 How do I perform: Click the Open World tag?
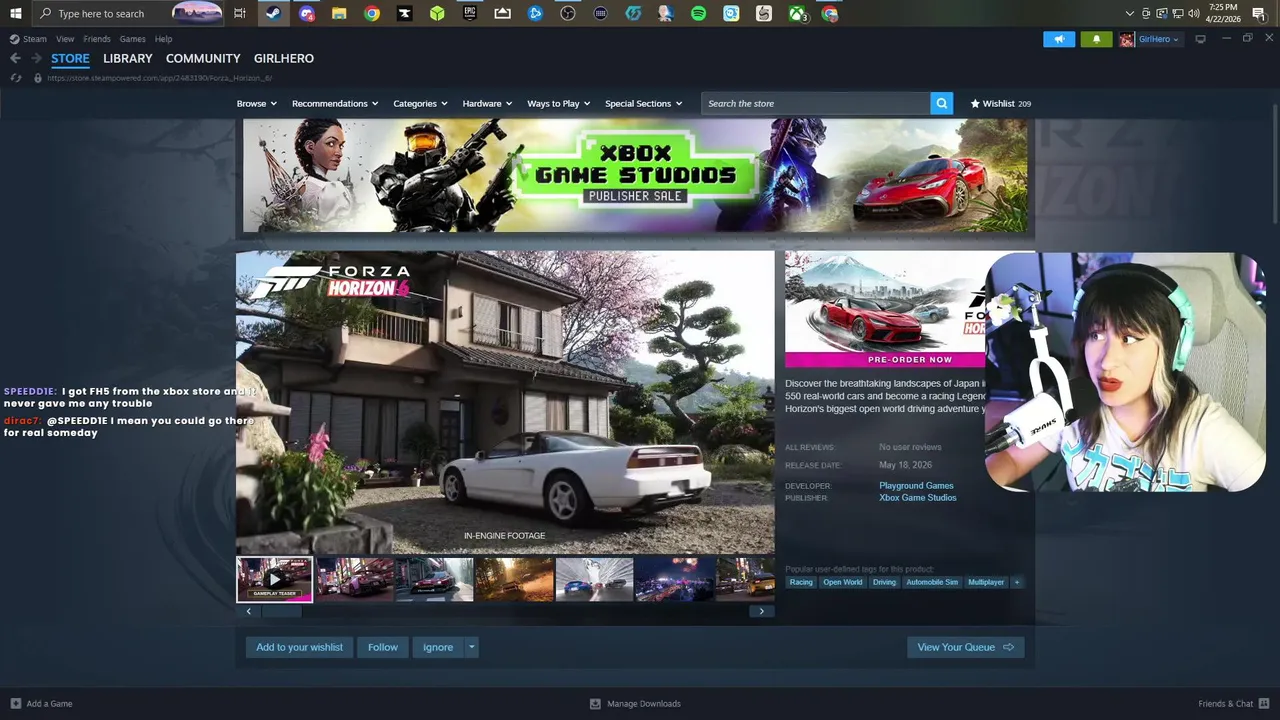pyautogui.click(x=843, y=582)
